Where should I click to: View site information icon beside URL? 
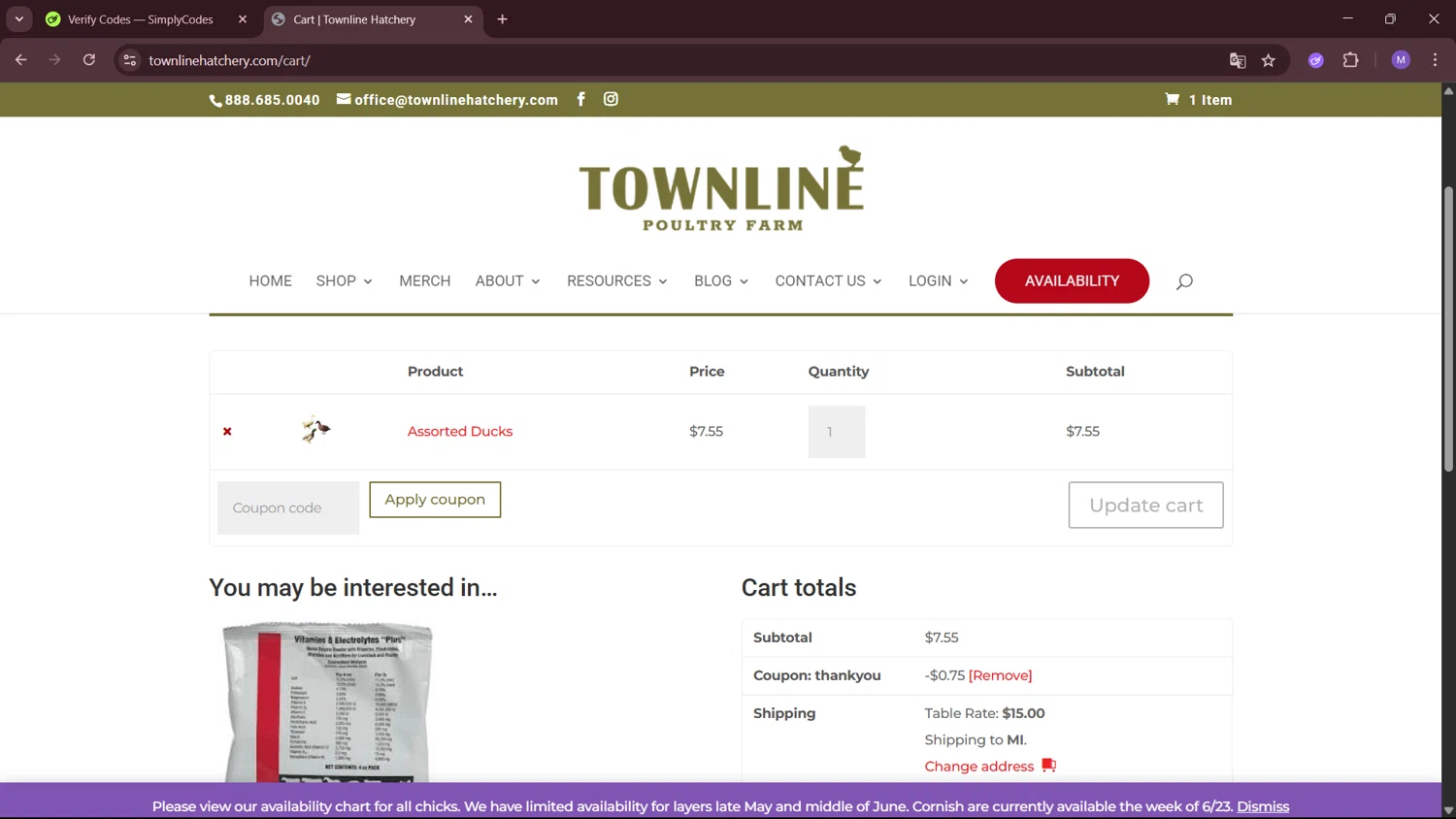(130, 60)
